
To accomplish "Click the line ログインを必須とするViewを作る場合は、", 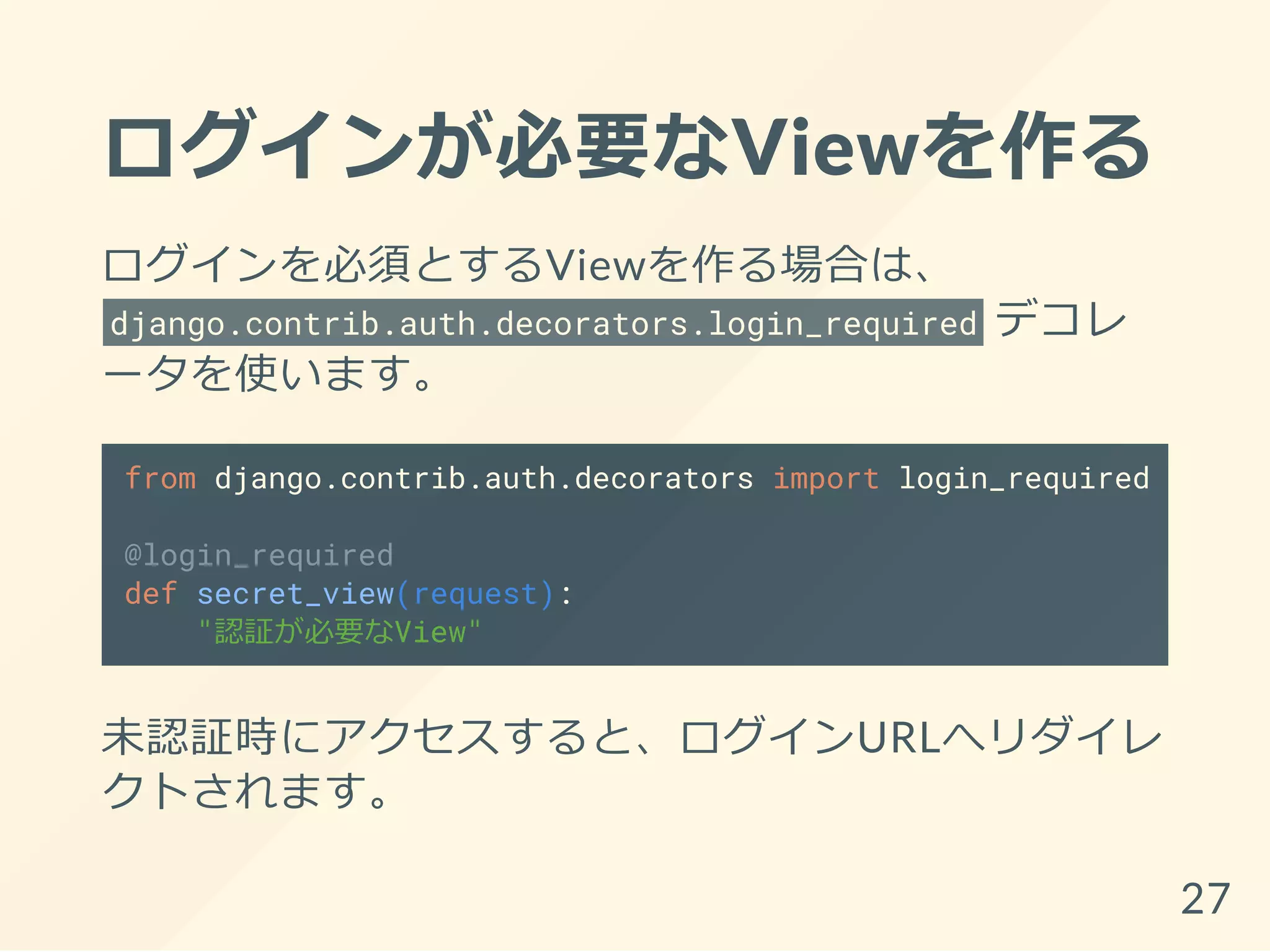I will [x=518, y=265].
